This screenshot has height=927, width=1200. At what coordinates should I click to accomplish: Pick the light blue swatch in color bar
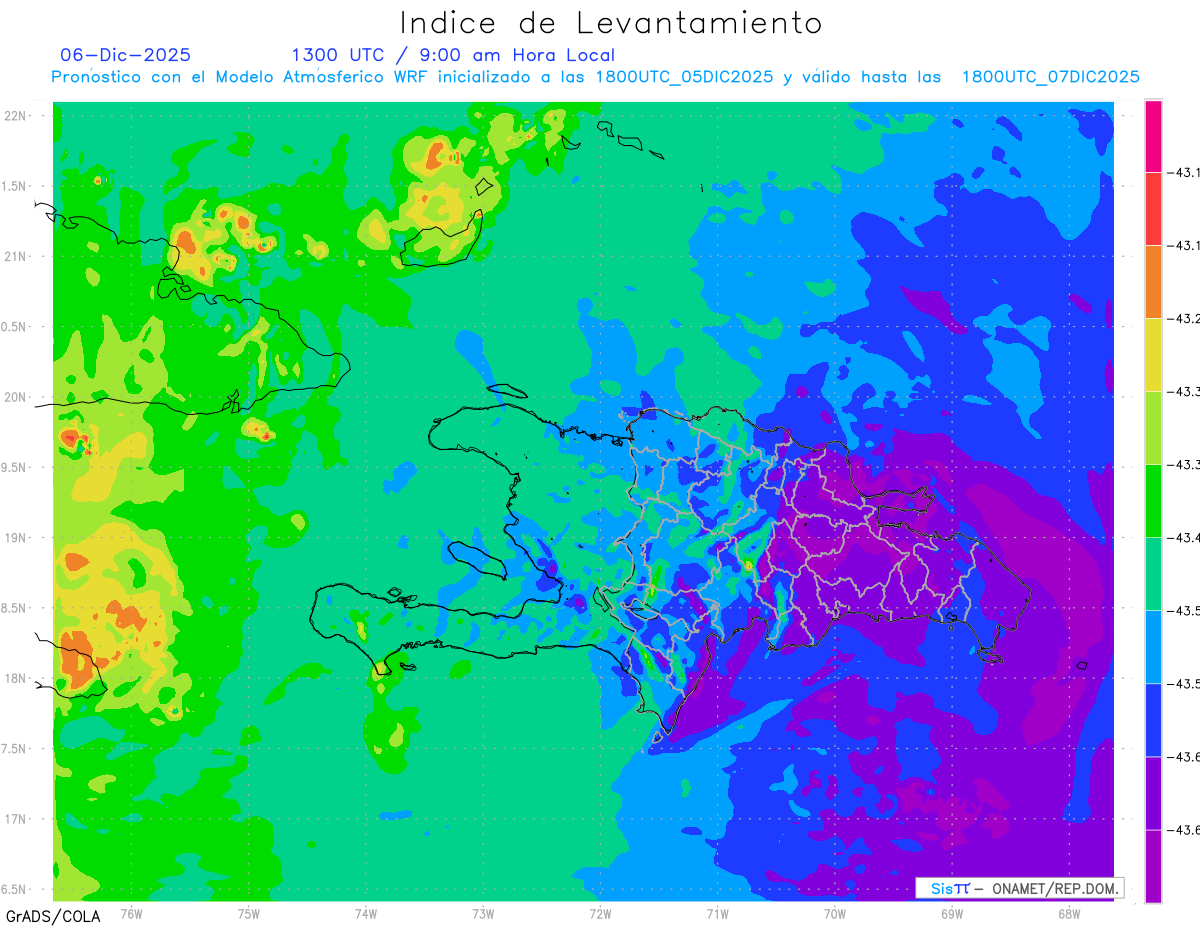pos(1153,647)
